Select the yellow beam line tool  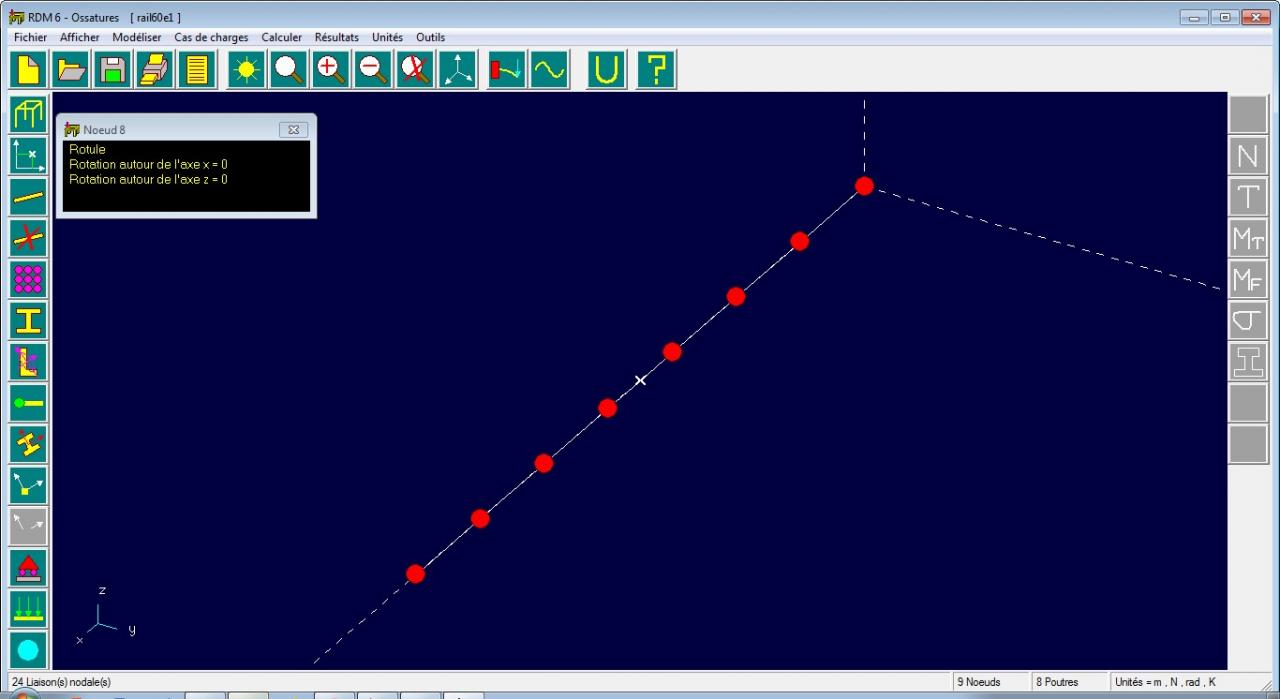[x=28, y=196]
